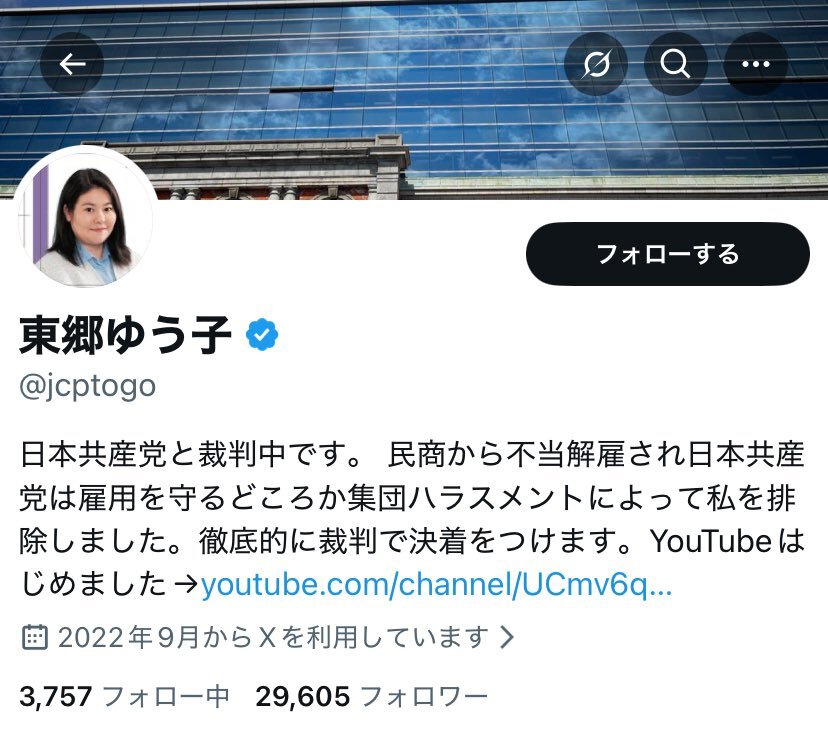828x738 pixels.
Task: Tap the display name 東郷ゆう子
Action: (125, 334)
